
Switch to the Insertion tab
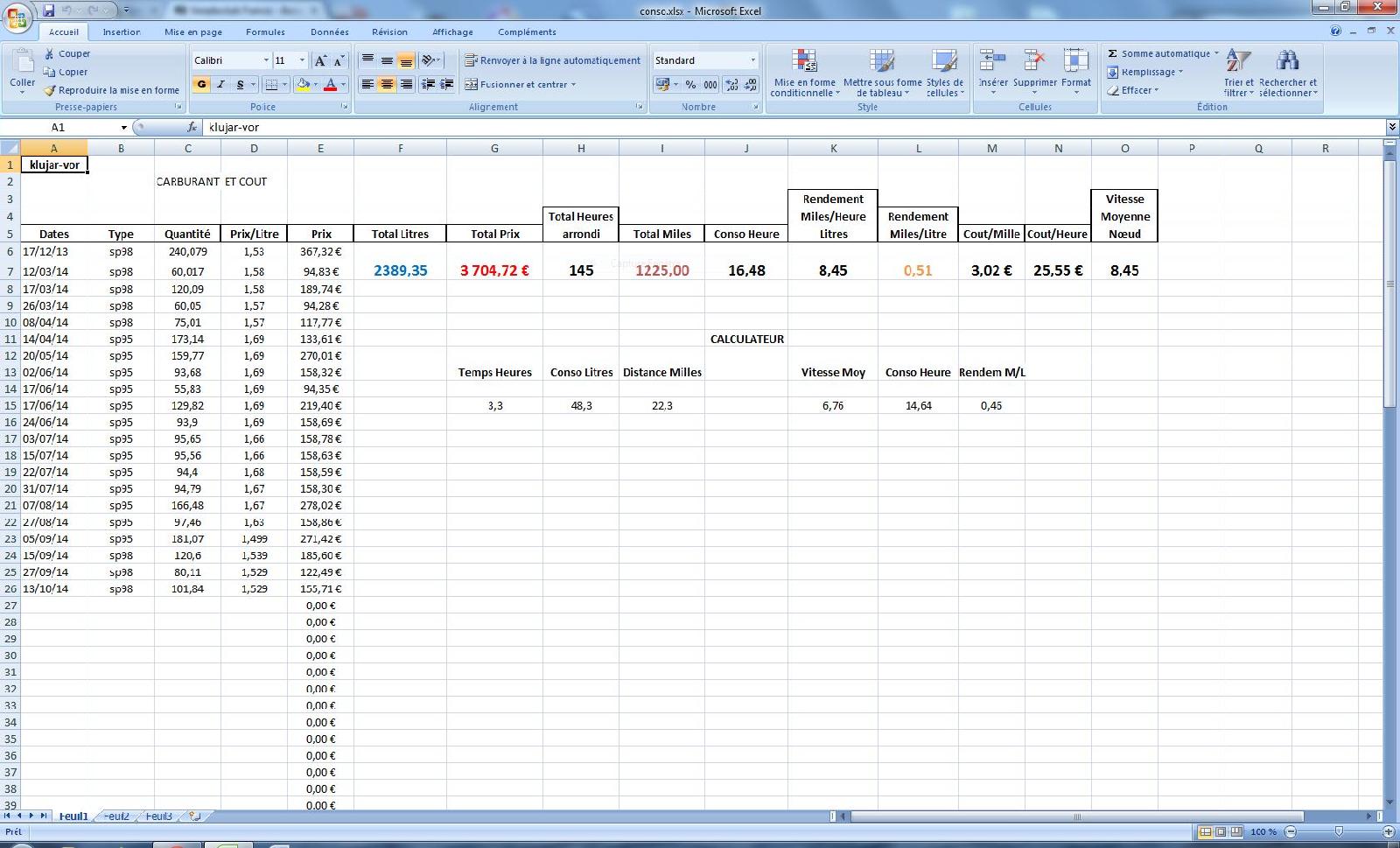tap(122, 32)
